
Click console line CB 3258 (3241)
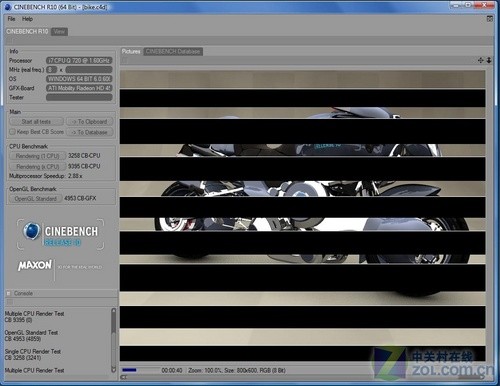(x=23, y=358)
